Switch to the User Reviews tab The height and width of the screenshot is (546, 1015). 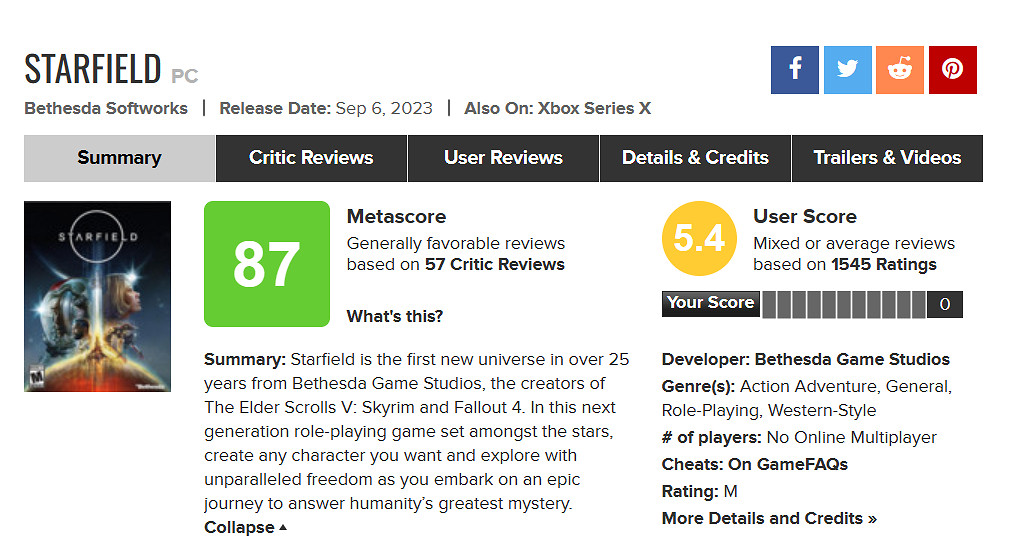pyautogui.click(x=503, y=158)
